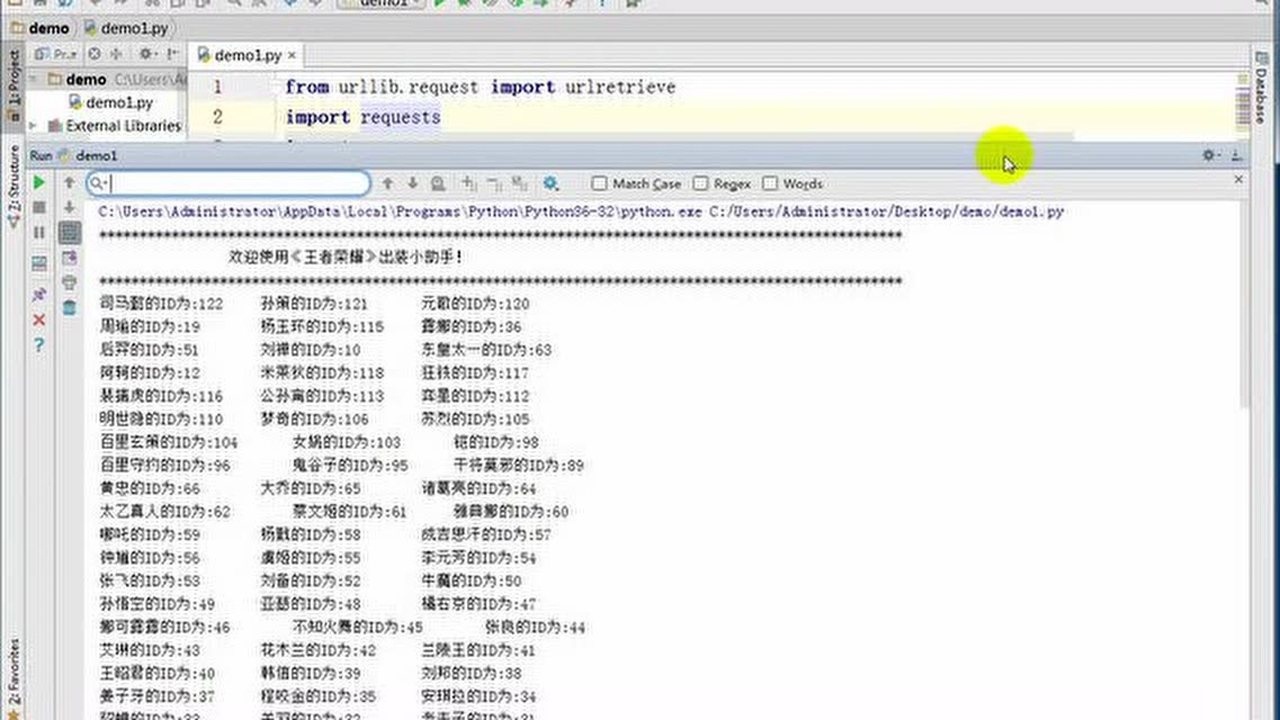The height and width of the screenshot is (720, 1280).
Task: Open the Database tool window tab
Action: [x=1260, y=96]
